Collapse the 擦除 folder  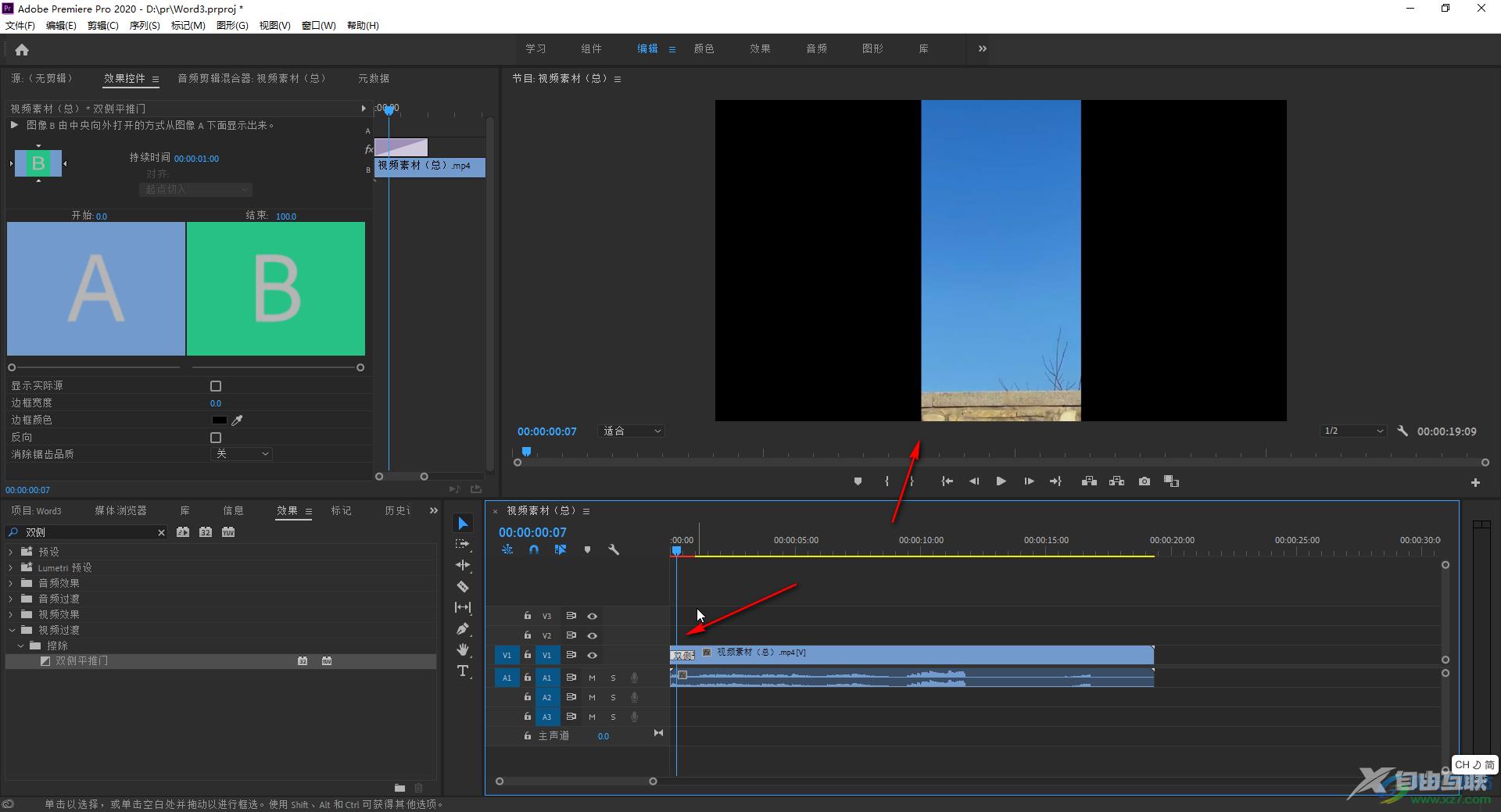21,646
